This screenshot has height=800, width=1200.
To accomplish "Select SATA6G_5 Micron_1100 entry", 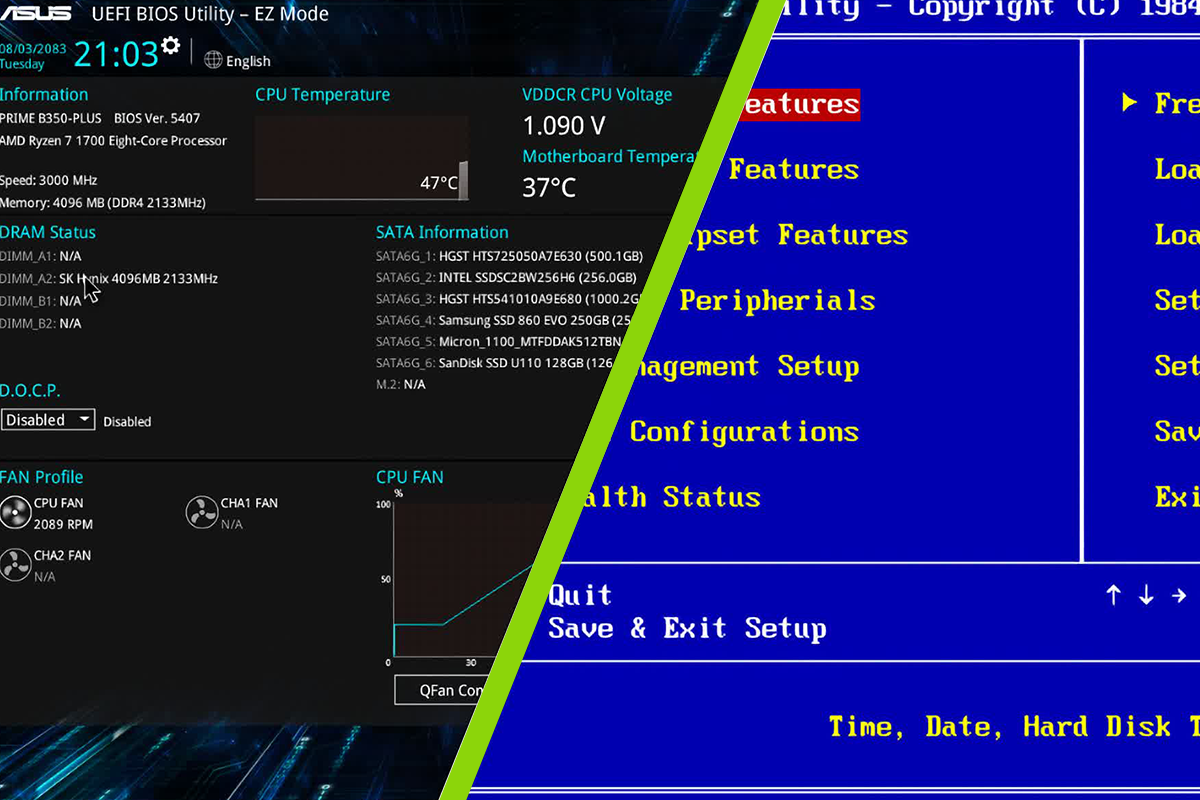I will 499,342.
